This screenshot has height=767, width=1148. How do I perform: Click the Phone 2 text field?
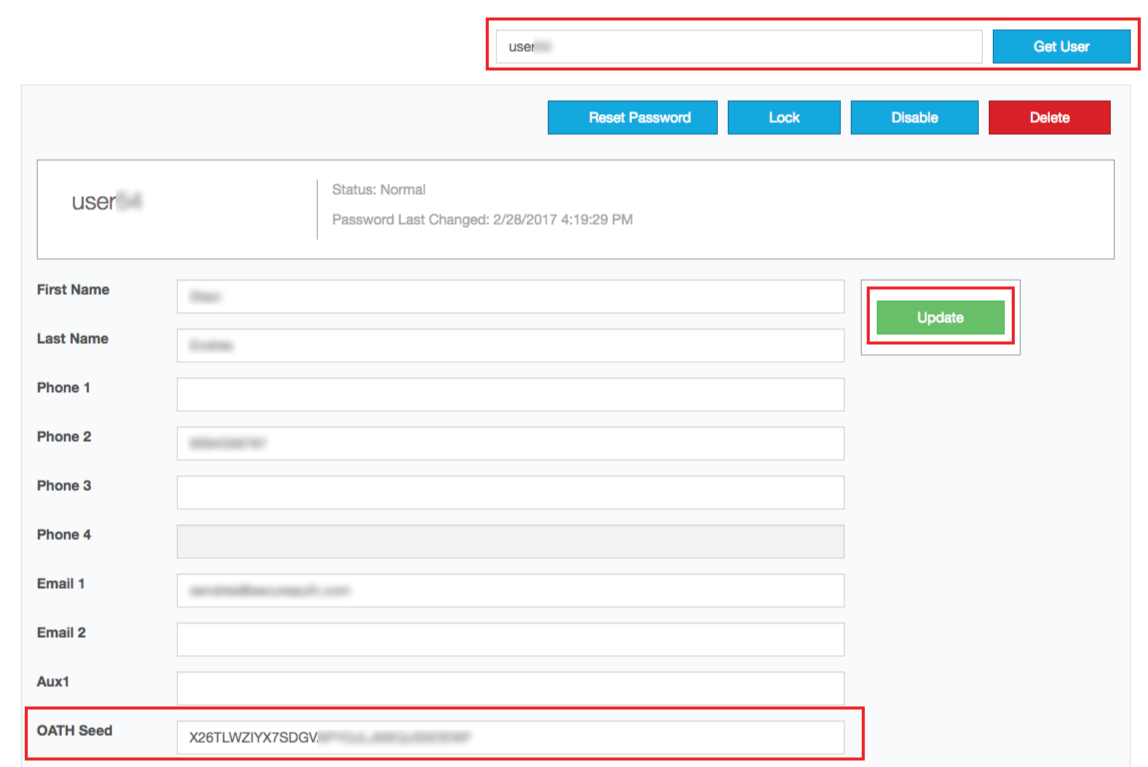pos(510,443)
